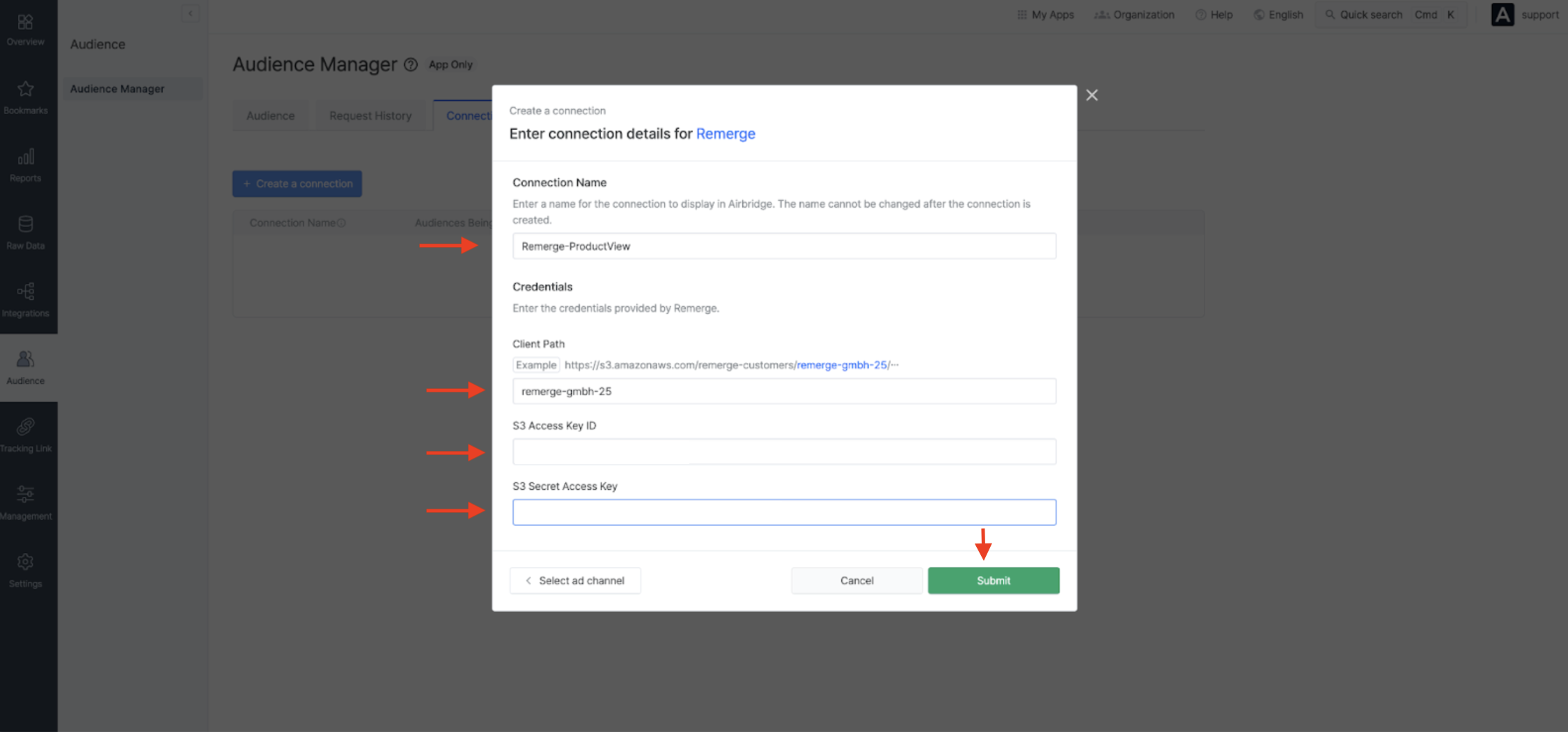Screen dimensions: 1568x732
Task: Switch to the Audience tab
Action: click(x=270, y=116)
